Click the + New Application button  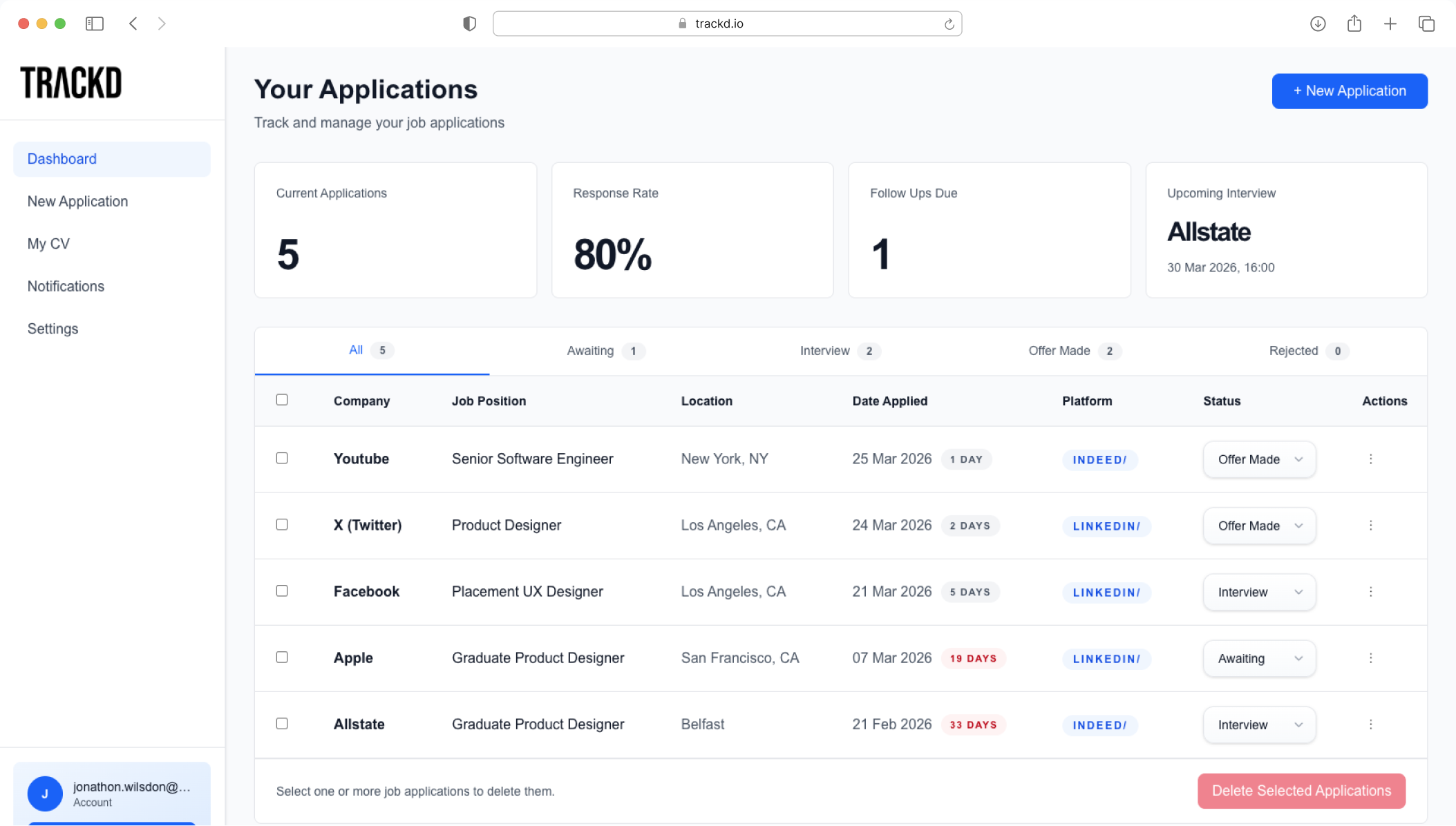(x=1349, y=91)
